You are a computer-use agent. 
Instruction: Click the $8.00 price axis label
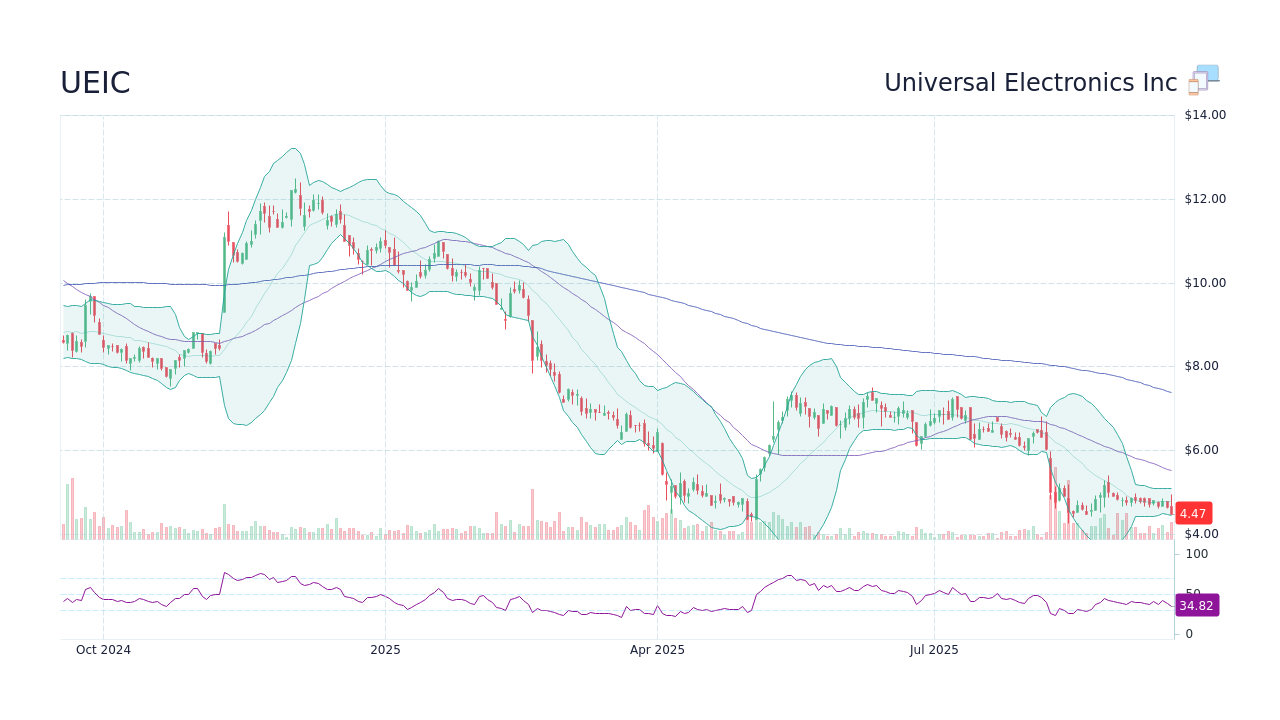(1202, 366)
